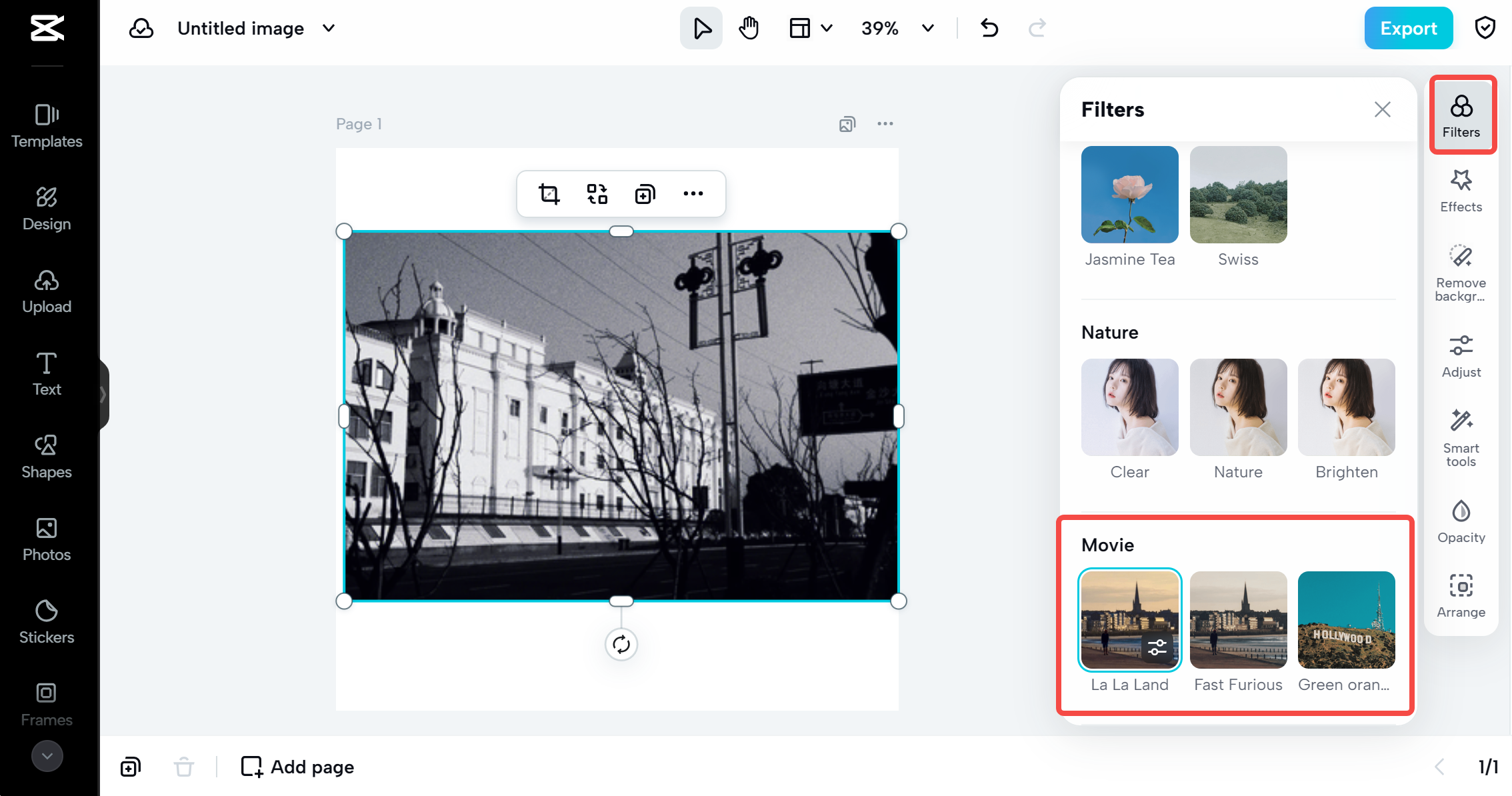Open Untitled image name dropdown
The width and height of the screenshot is (1512, 796).
329,28
